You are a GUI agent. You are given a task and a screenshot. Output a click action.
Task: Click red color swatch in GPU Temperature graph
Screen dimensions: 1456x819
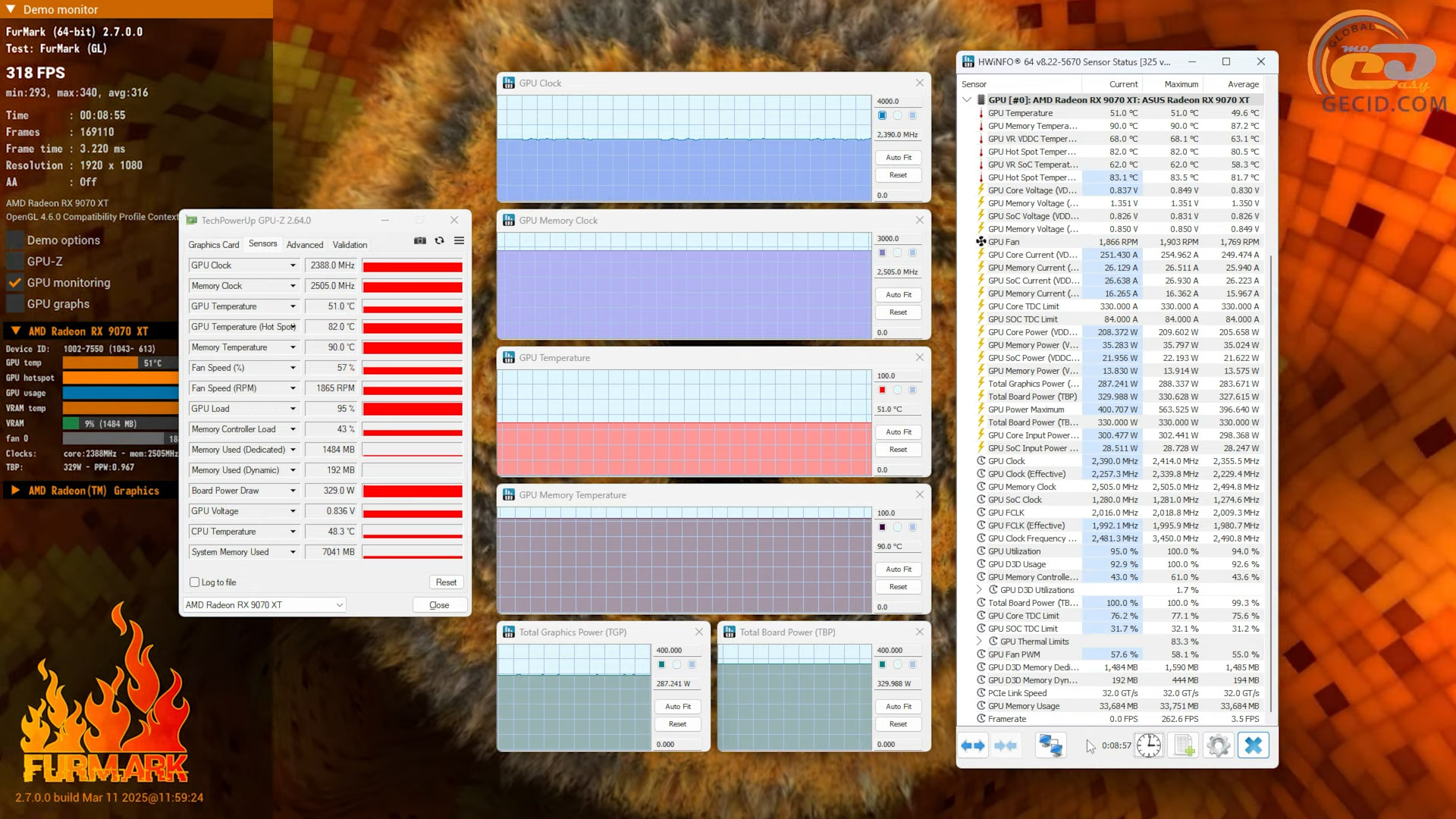click(x=882, y=390)
